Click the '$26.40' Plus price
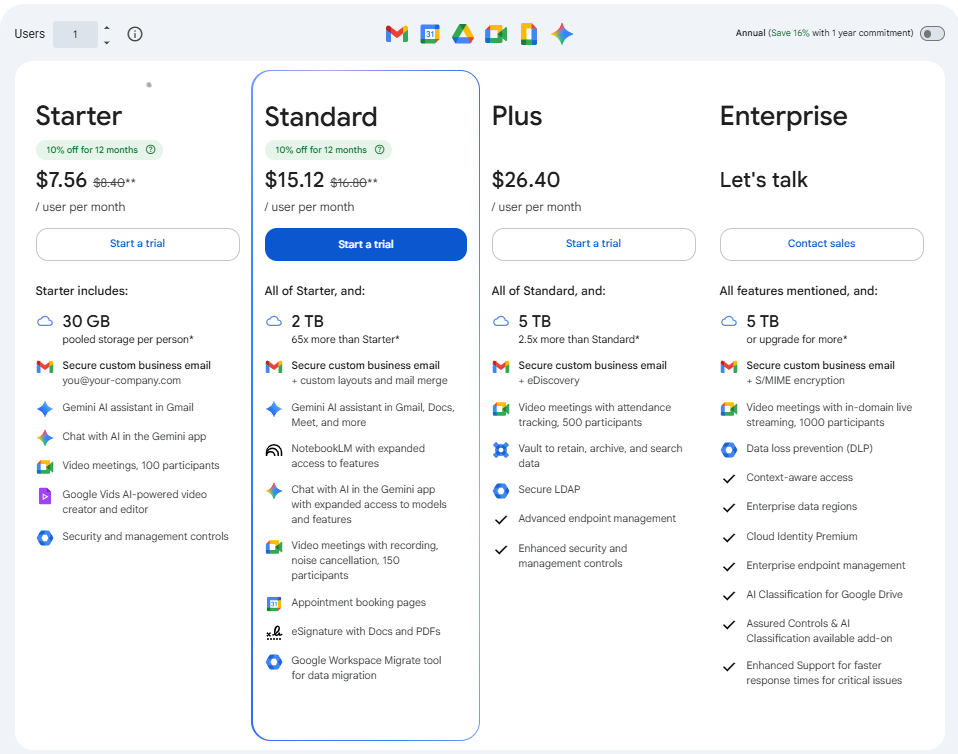 point(525,180)
